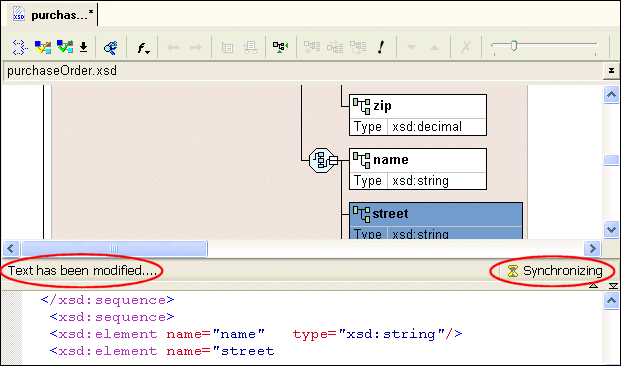Select the highlighted street element node
Image resolution: width=621 pixels, height=366 pixels.
point(436,221)
